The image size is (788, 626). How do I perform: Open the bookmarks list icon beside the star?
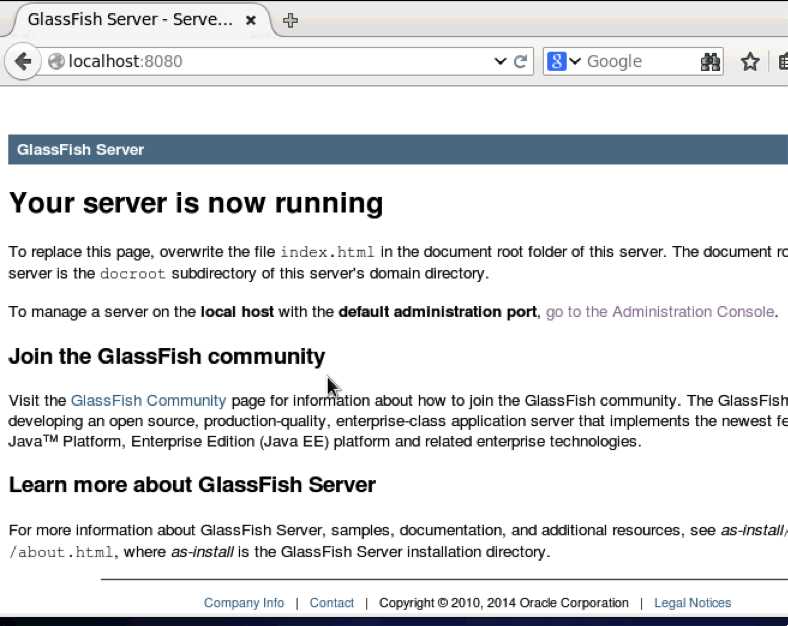tap(783, 61)
